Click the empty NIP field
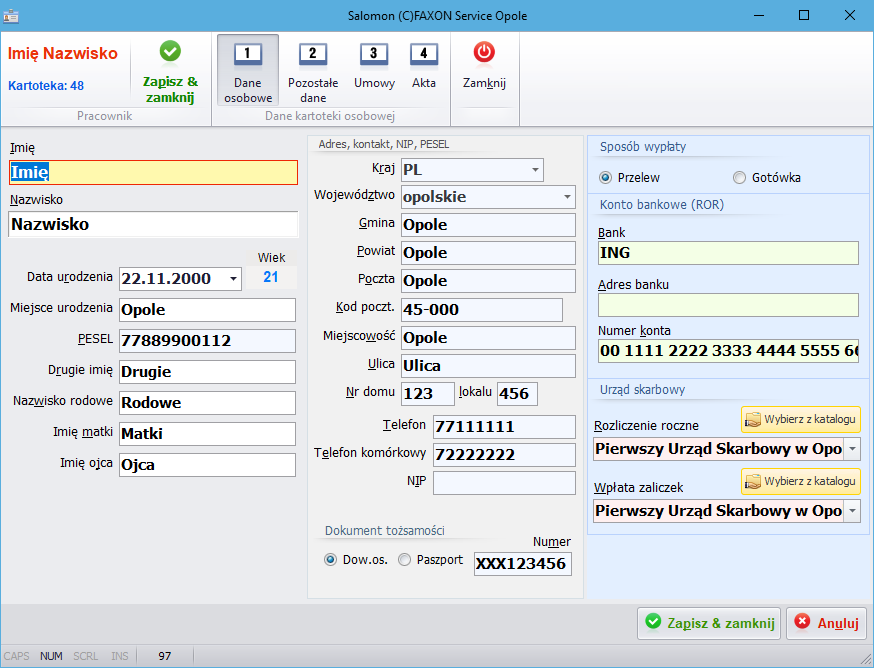The width and height of the screenshot is (874, 668). click(x=504, y=483)
